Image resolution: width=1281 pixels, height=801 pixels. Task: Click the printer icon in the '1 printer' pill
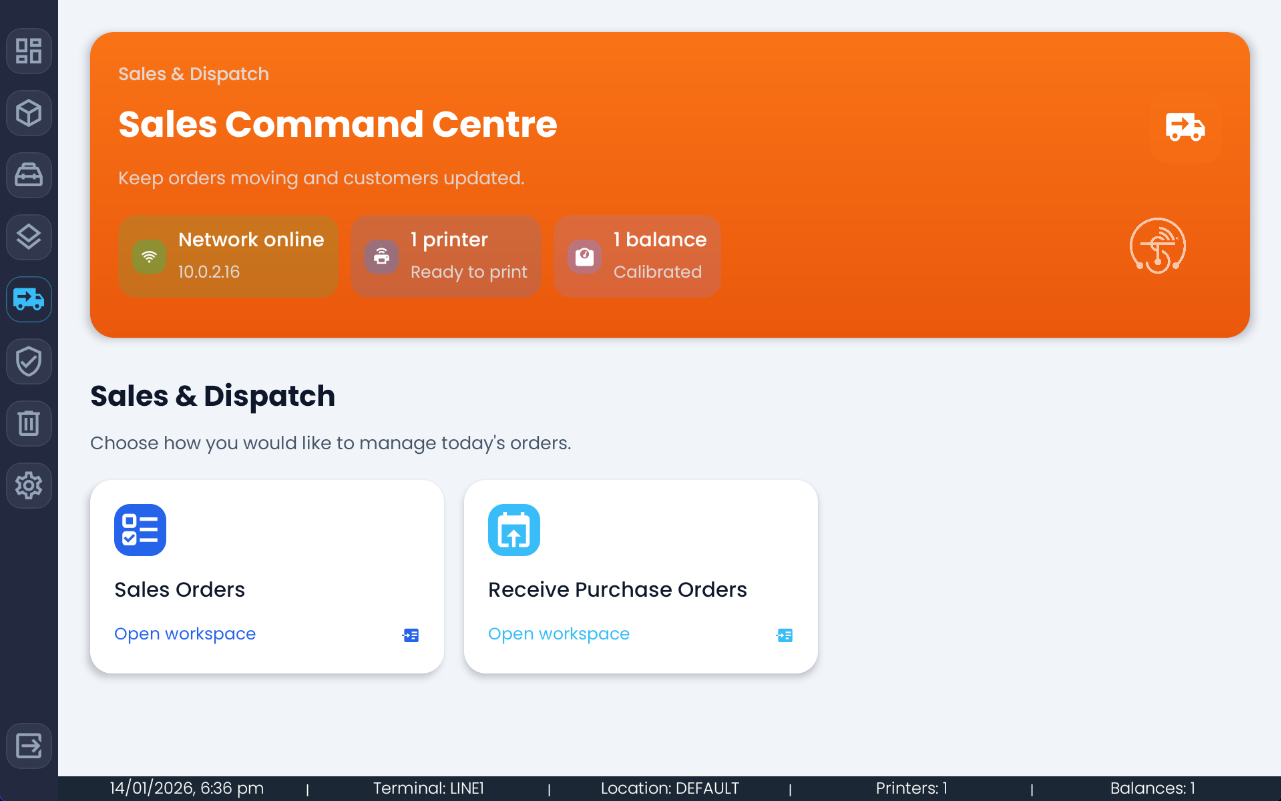pyautogui.click(x=381, y=256)
